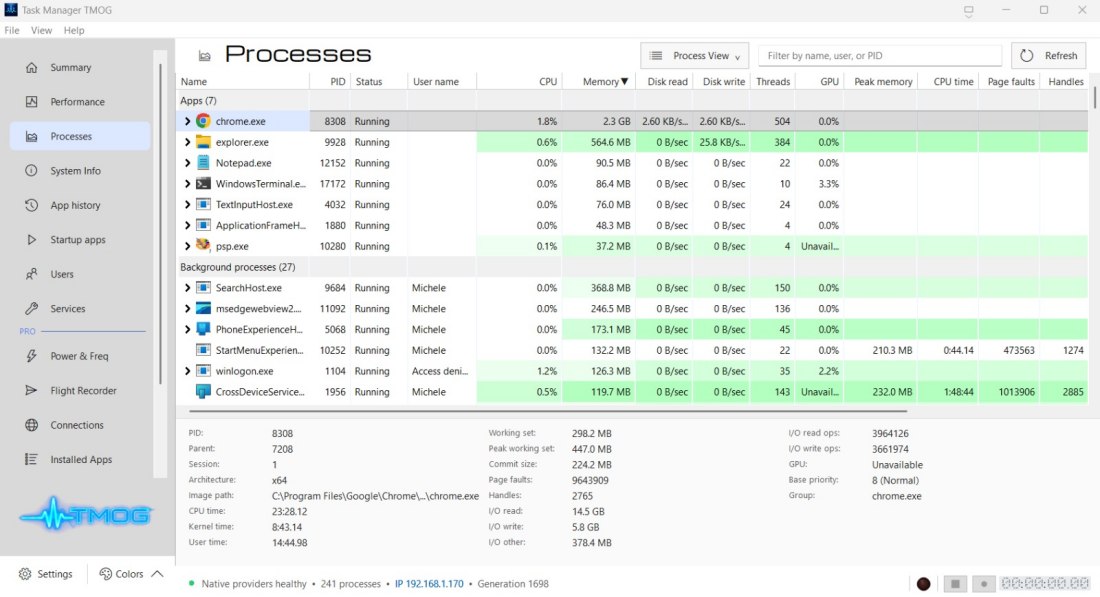Click the horizontal scrollbar below process list
Image resolution: width=1100 pixels, height=597 pixels.
(x=548, y=411)
